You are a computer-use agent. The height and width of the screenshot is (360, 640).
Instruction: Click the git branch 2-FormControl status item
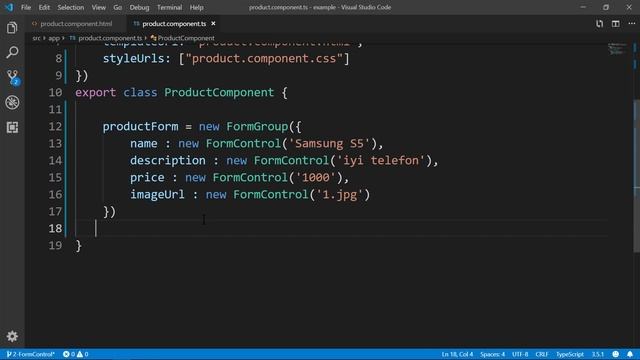pos(31,354)
